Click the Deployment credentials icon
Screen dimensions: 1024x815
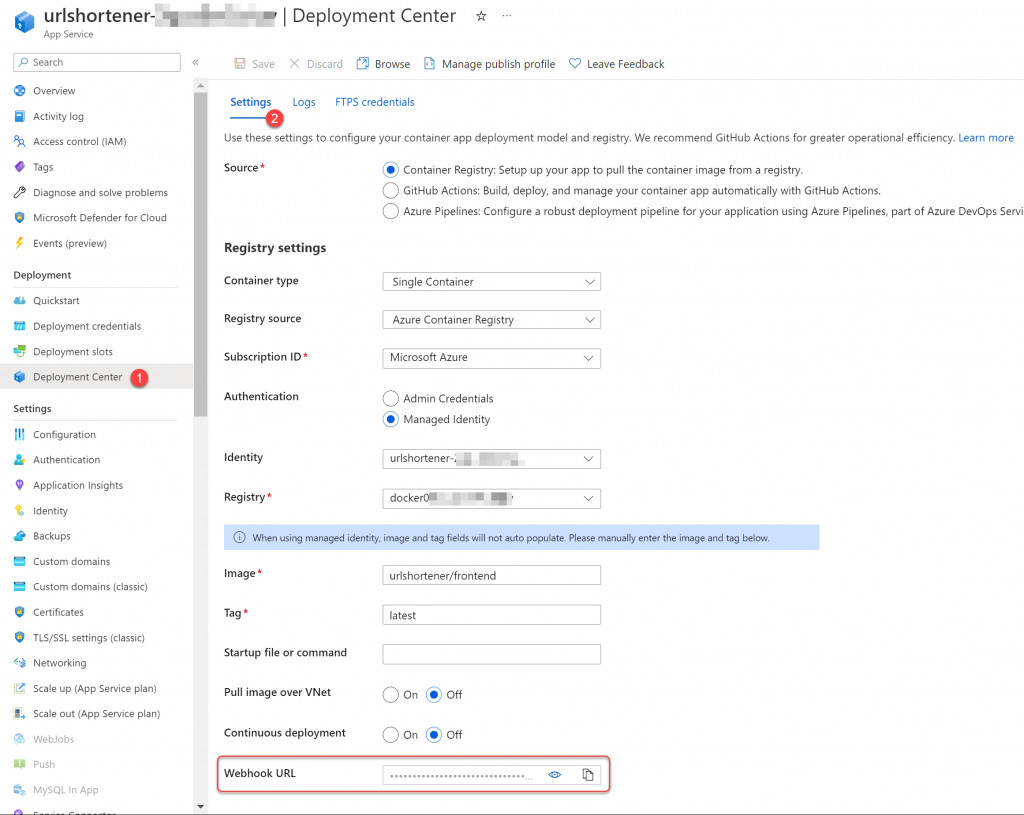(x=20, y=326)
